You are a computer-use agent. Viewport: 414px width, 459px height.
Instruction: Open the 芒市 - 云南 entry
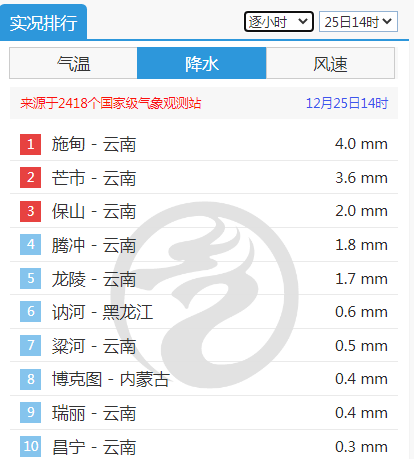click(94, 178)
